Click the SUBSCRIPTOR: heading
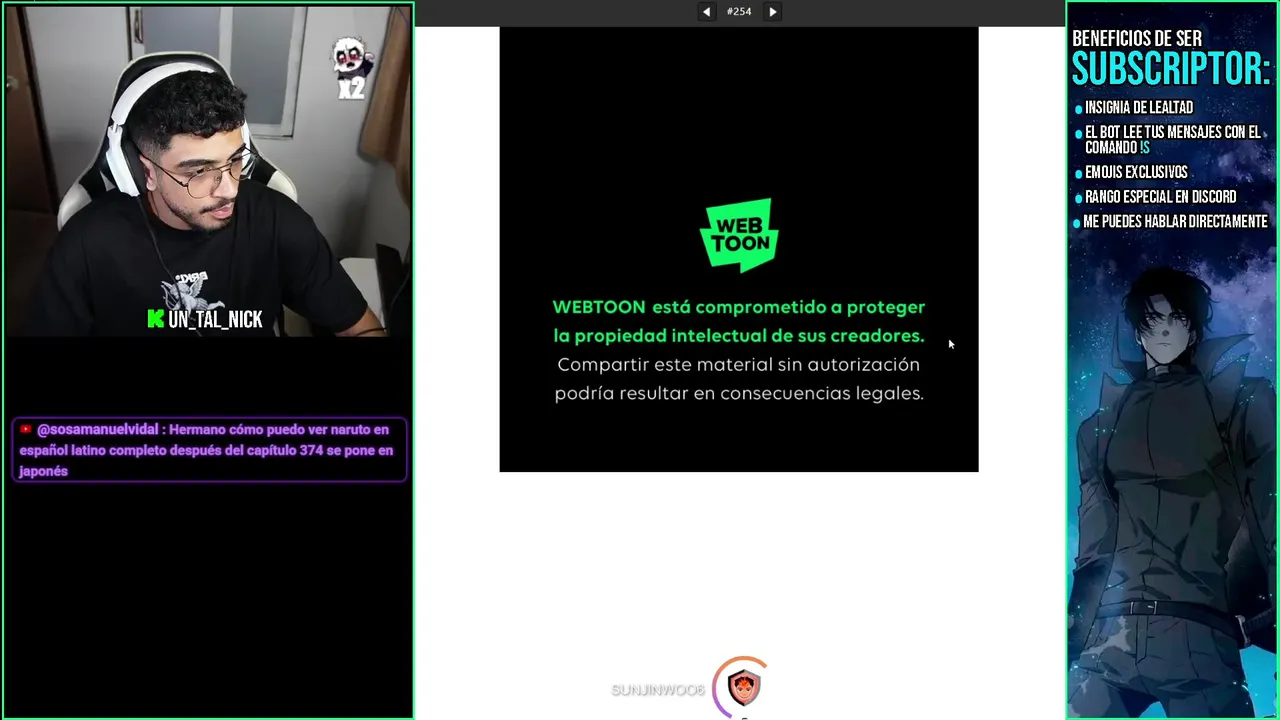 [x=1171, y=69]
